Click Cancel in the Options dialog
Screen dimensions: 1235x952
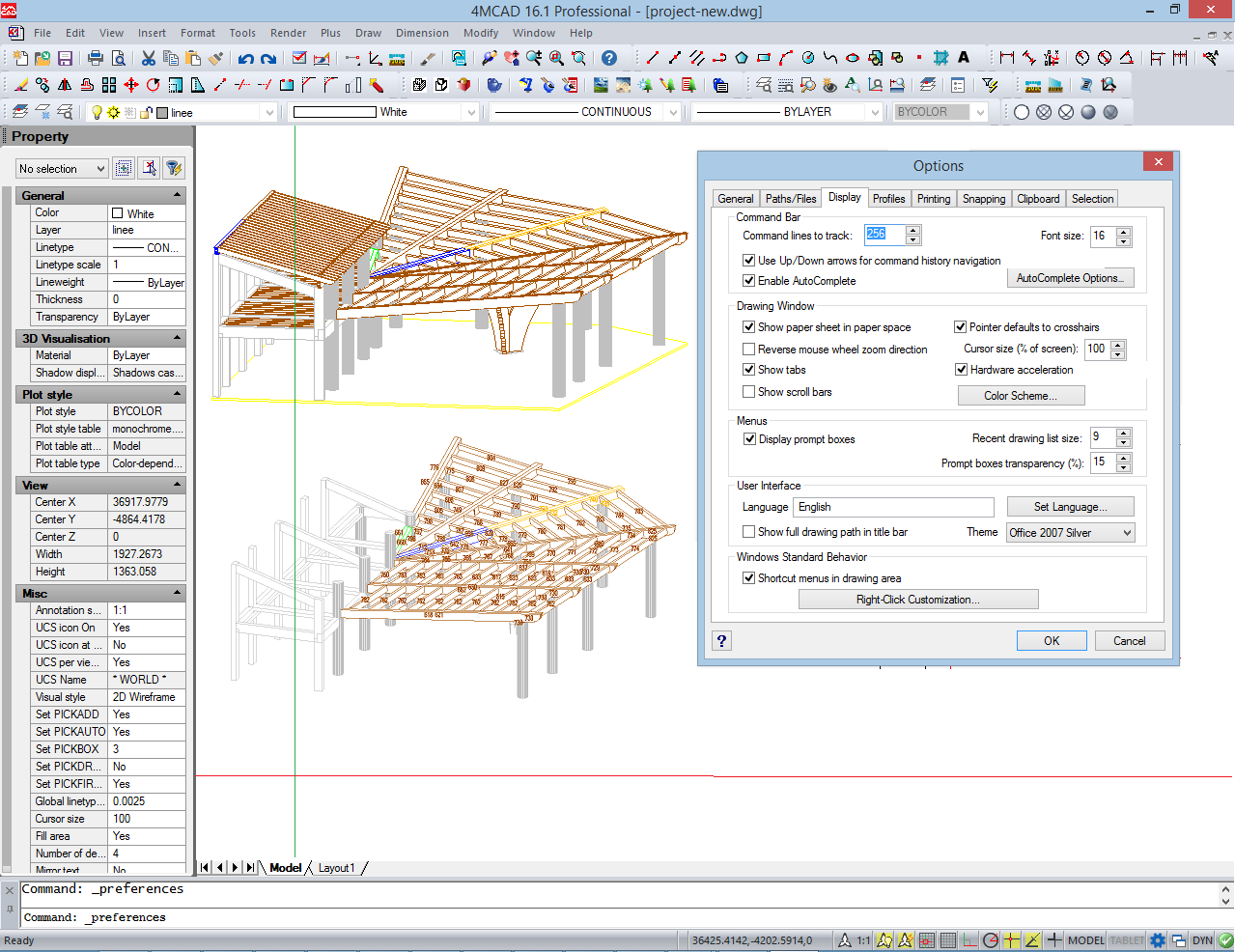point(1130,641)
